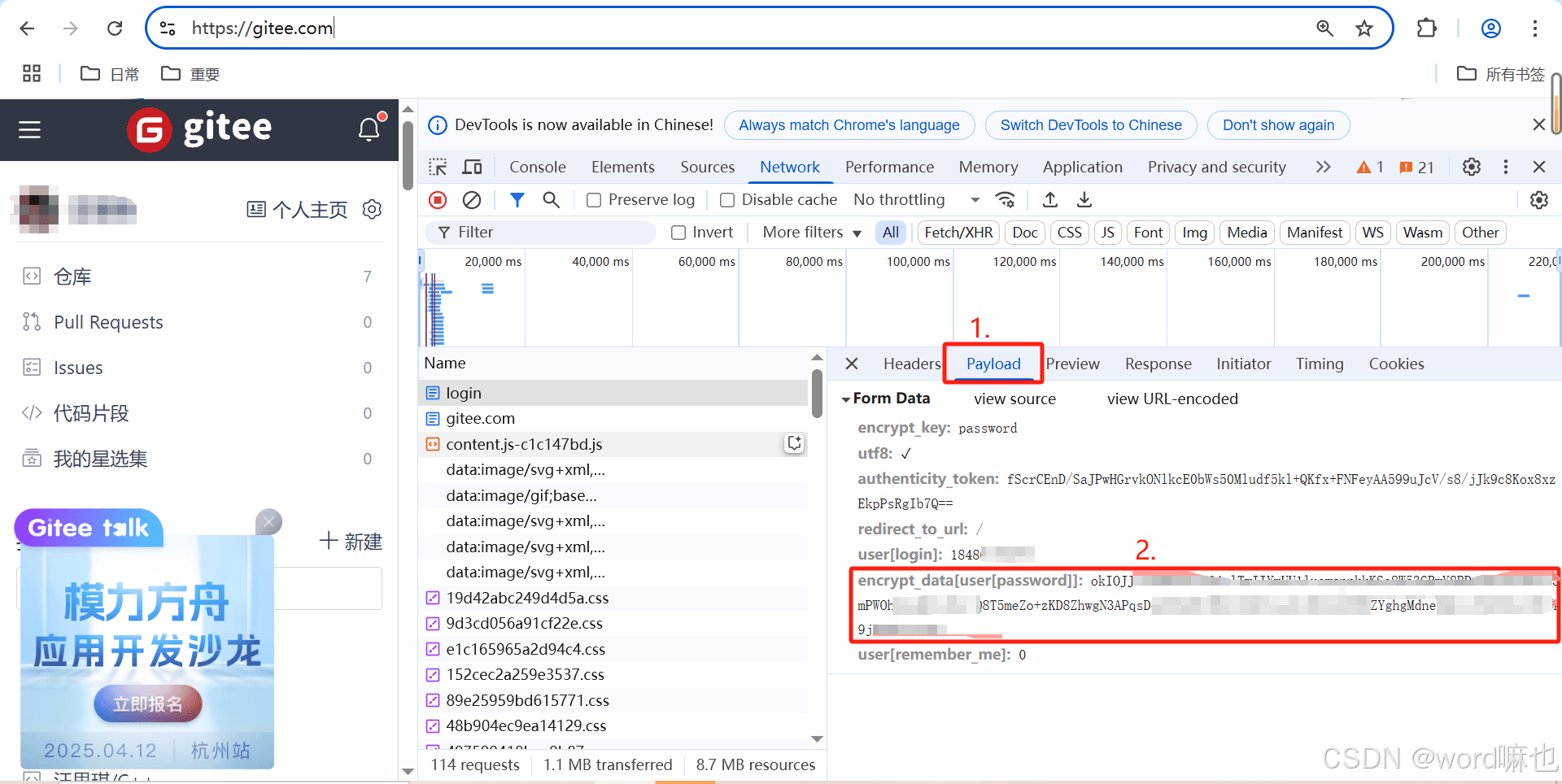Viewport: 1562px width, 784px height.
Task: Select the login request row
Action: [613, 393]
